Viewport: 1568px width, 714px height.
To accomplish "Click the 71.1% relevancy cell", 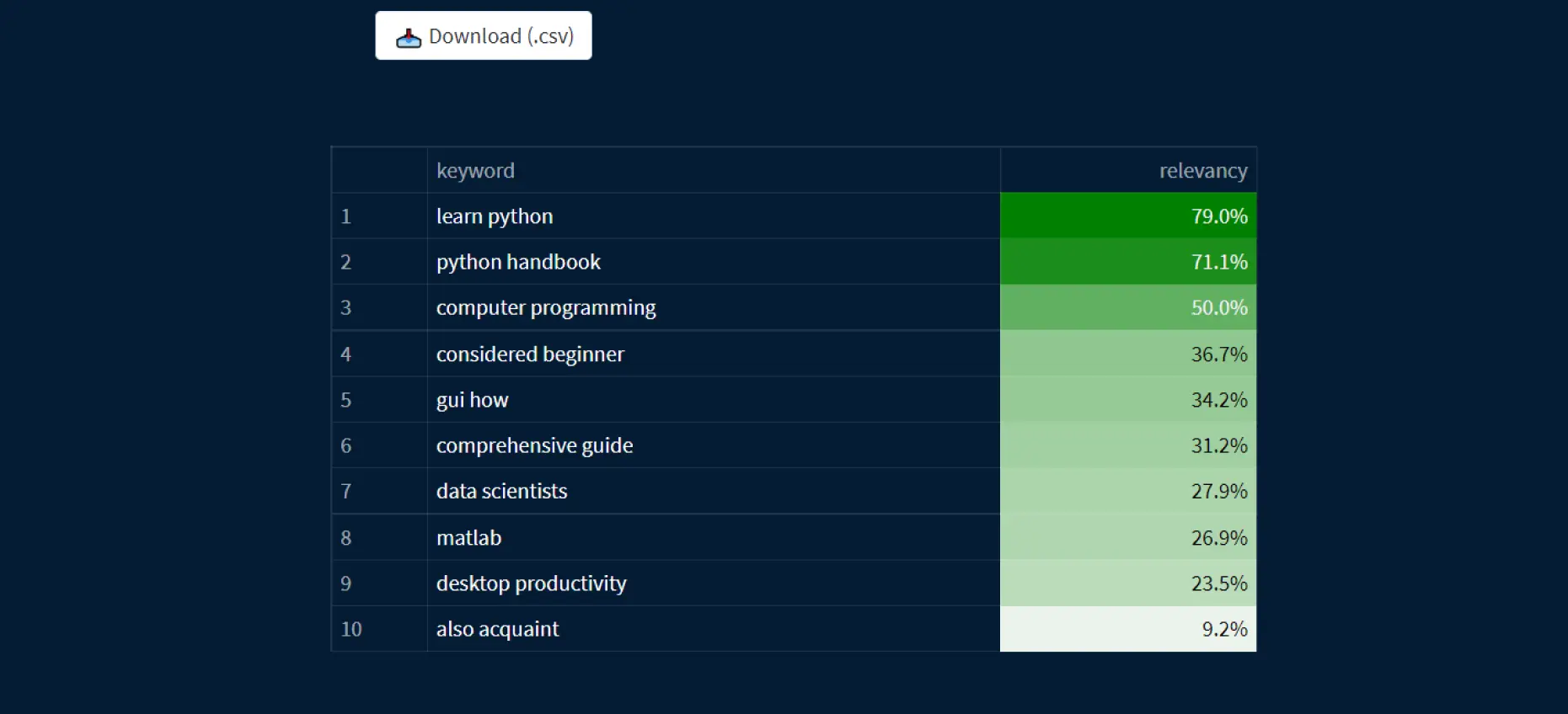I will (1128, 262).
